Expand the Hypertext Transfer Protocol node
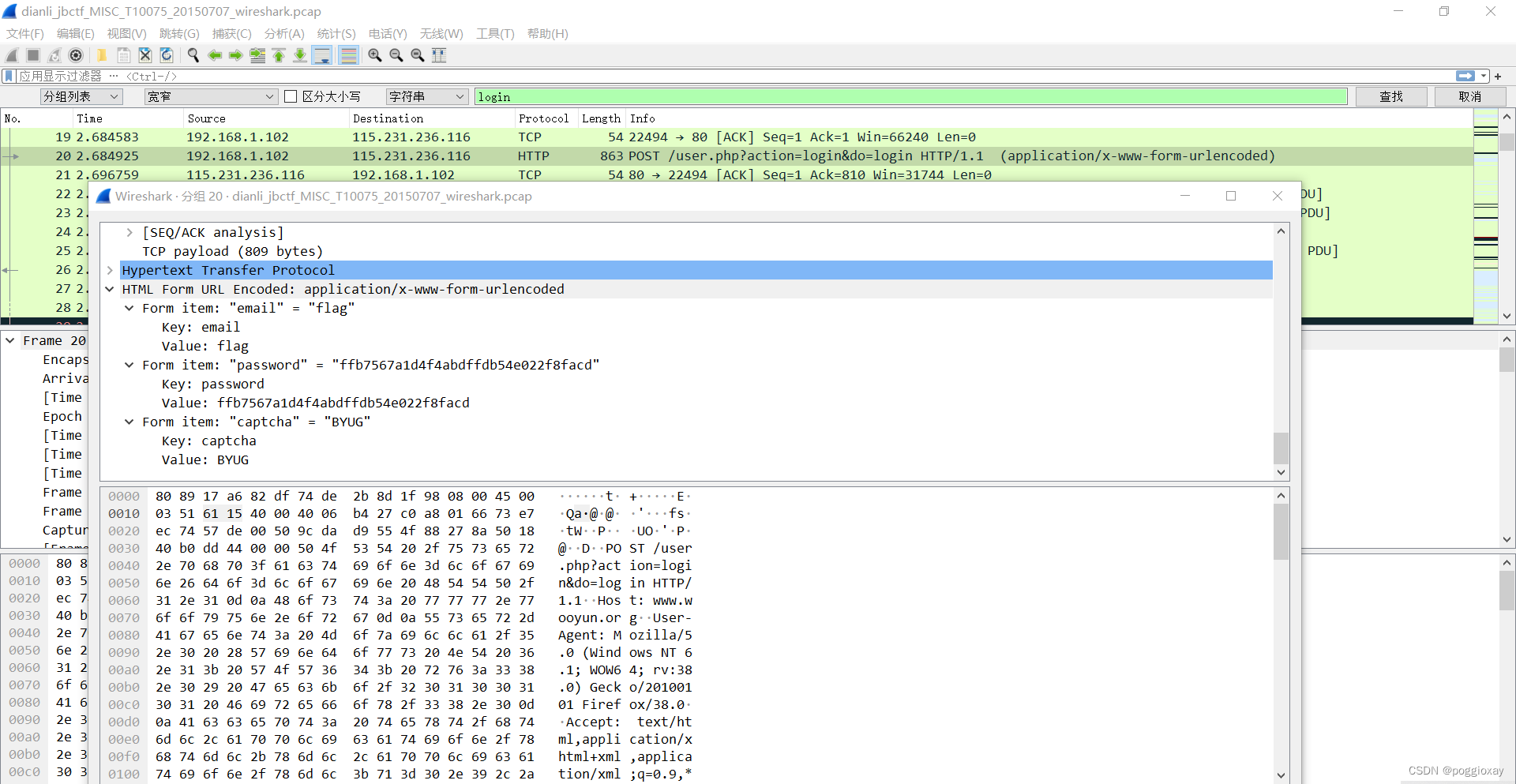The width and height of the screenshot is (1516, 784). tap(110, 270)
